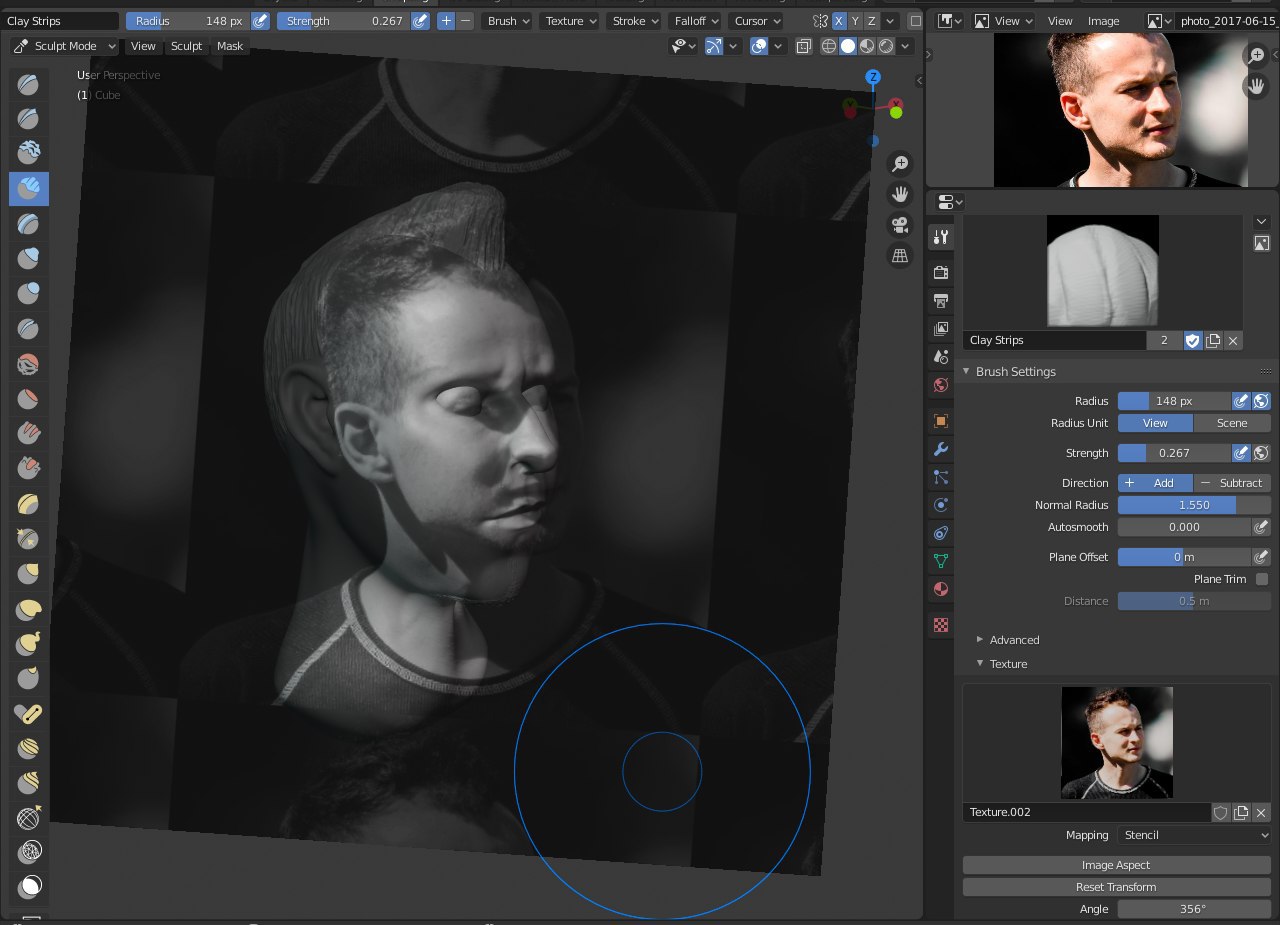This screenshot has height=925, width=1280.
Task: Open the Image menu in image editor
Action: (1103, 21)
